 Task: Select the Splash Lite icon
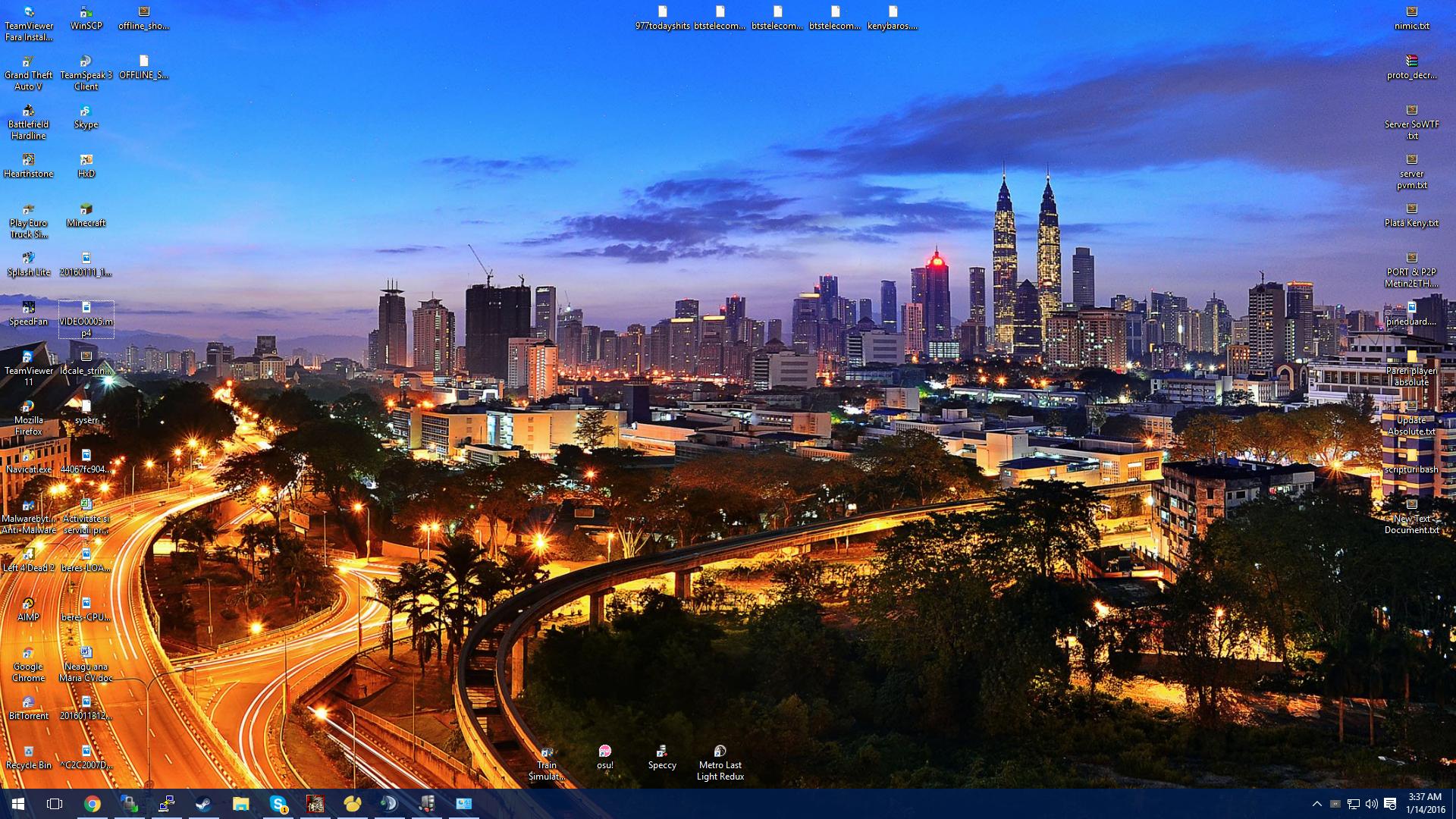coord(28,265)
